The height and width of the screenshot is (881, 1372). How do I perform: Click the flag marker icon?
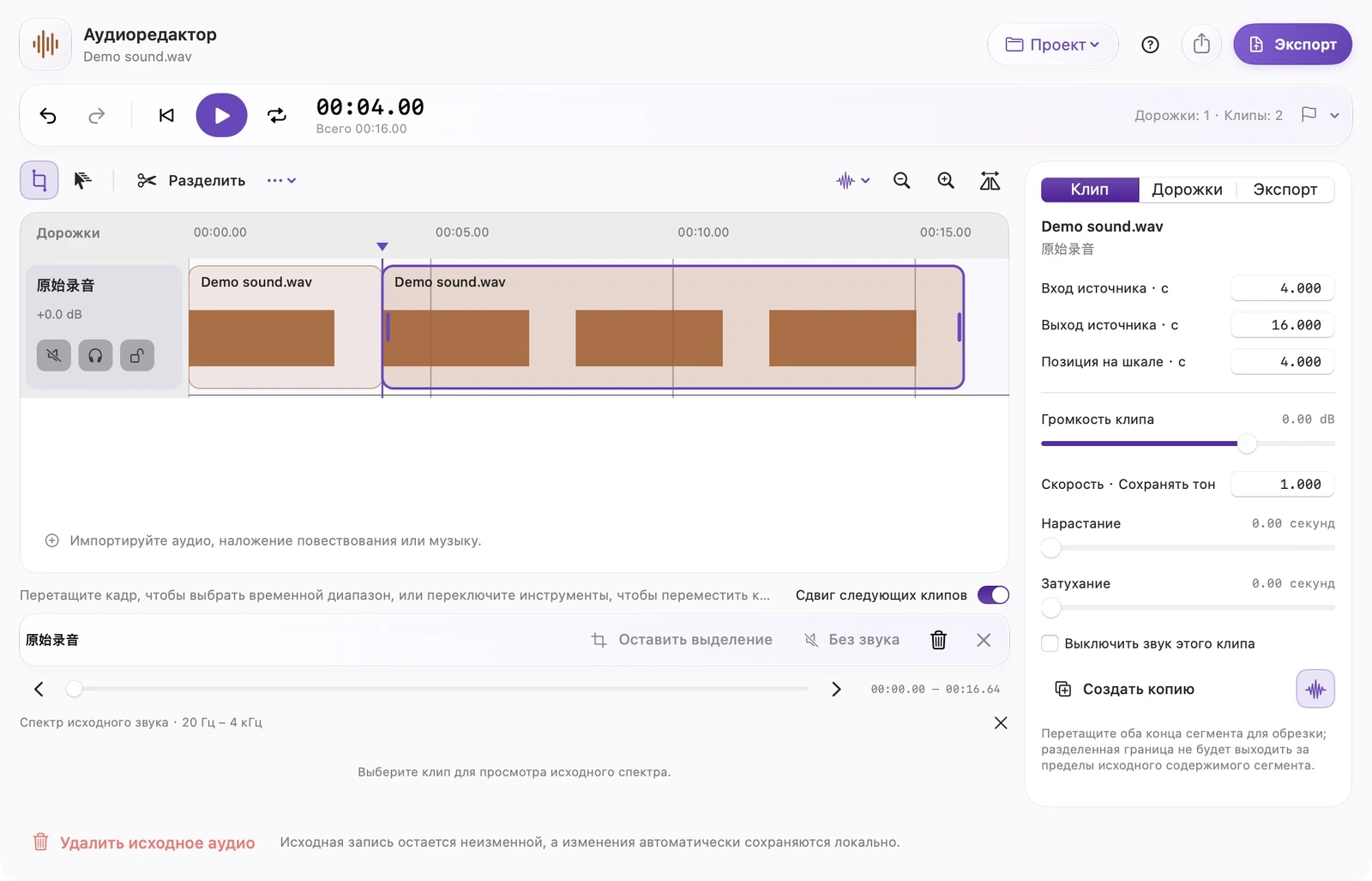pyautogui.click(x=1309, y=114)
